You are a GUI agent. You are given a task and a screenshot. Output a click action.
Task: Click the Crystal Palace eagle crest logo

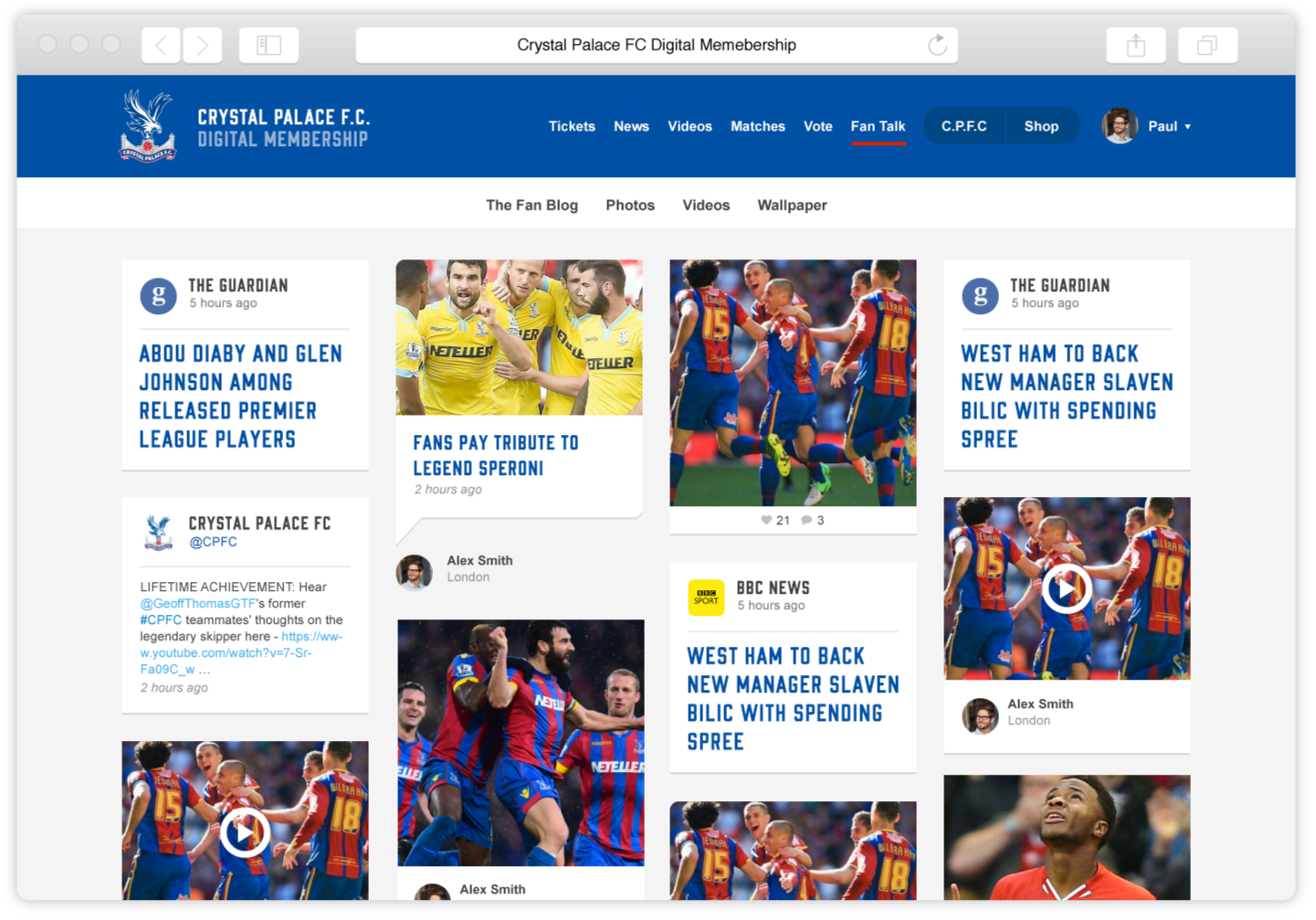[147, 126]
